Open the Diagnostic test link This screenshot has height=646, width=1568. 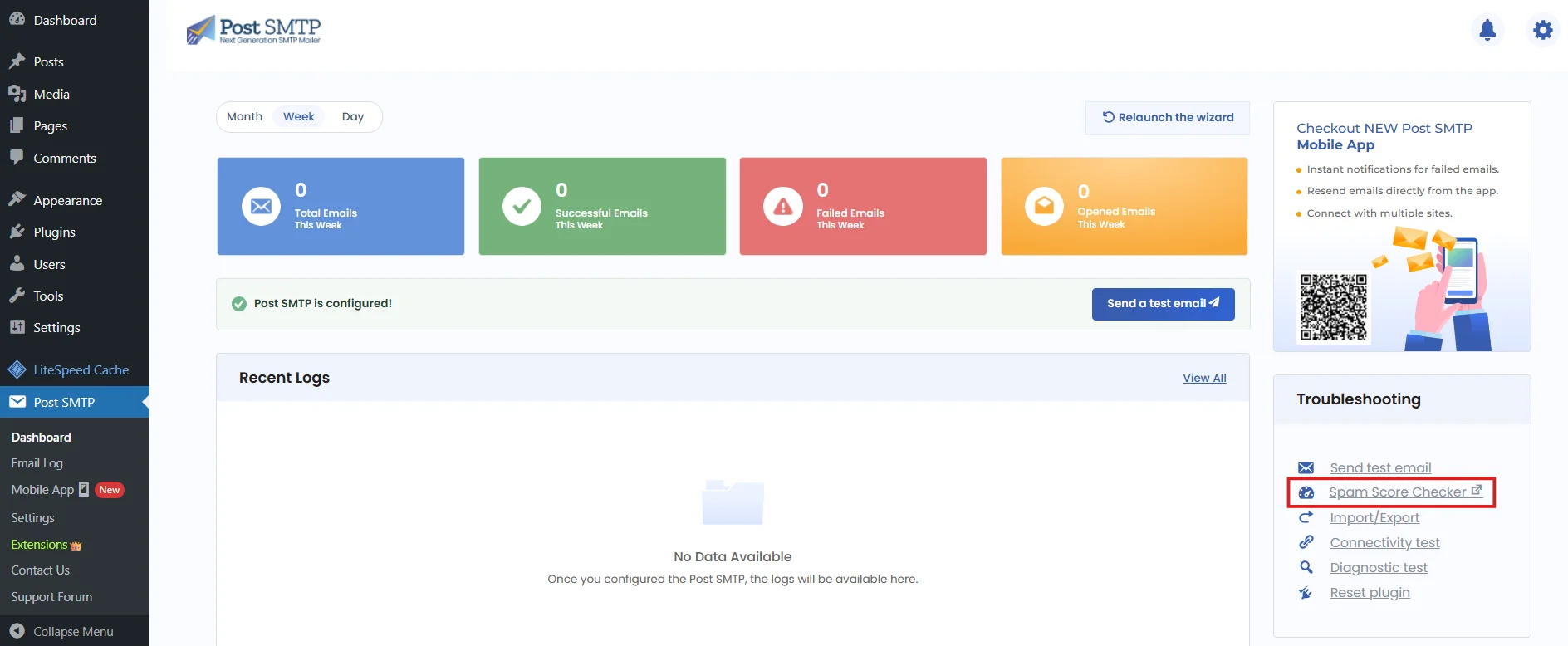tap(1379, 567)
